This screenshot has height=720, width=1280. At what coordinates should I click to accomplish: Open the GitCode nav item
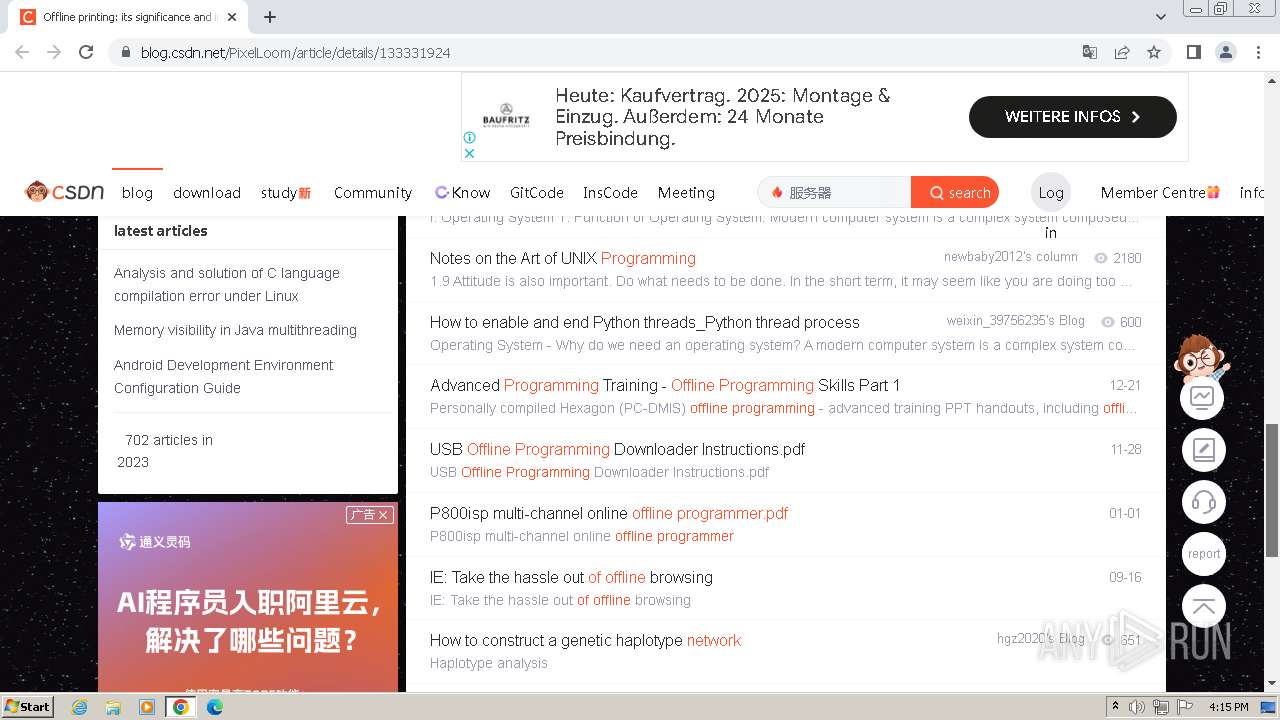tap(537, 193)
